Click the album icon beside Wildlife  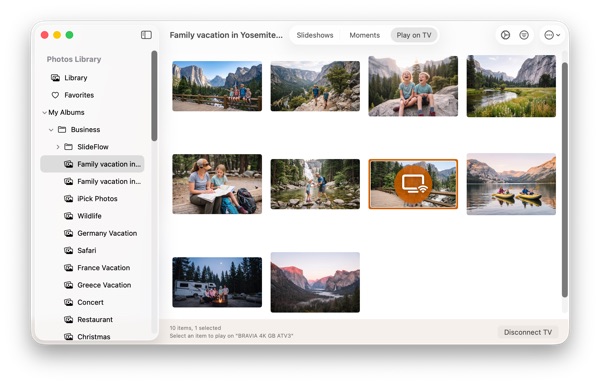pyautogui.click(x=68, y=216)
